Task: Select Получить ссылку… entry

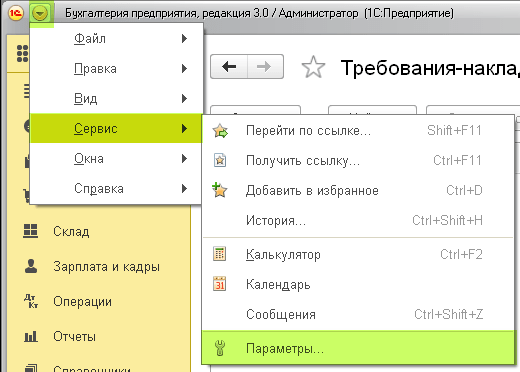Action: pos(358,161)
